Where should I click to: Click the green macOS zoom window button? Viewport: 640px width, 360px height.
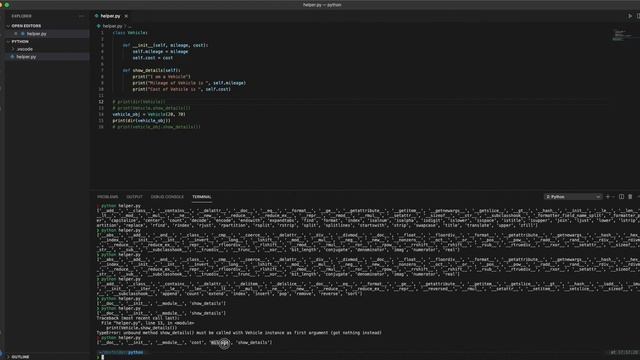(x=7, y=5)
